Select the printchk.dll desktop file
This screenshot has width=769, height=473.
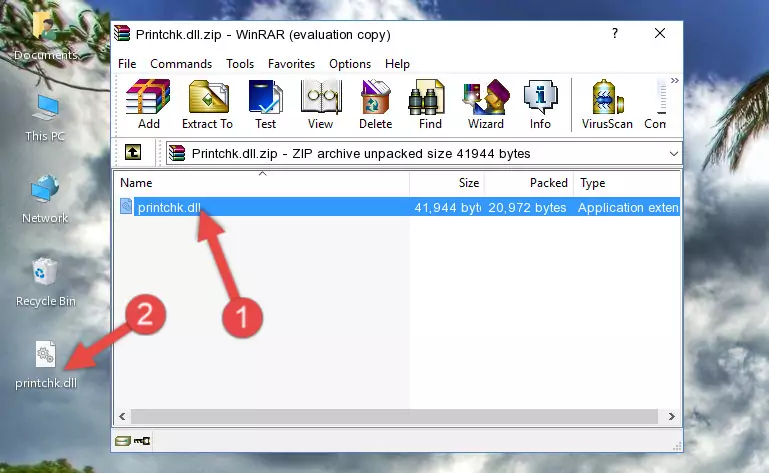click(x=46, y=366)
